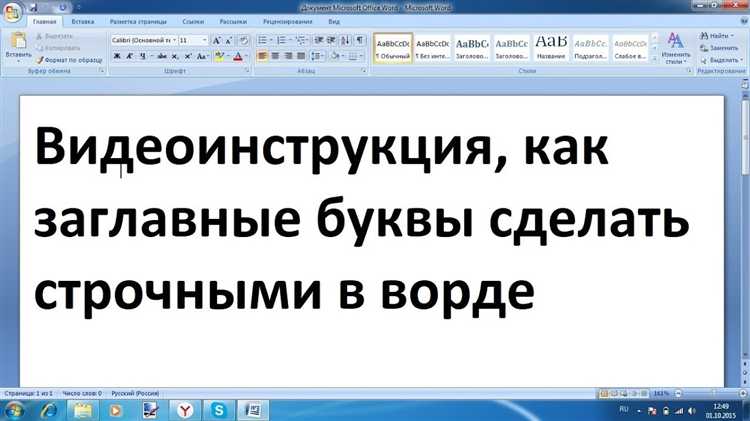Open the Windows Start button
This screenshot has width=750, height=421.
point(13,410)
